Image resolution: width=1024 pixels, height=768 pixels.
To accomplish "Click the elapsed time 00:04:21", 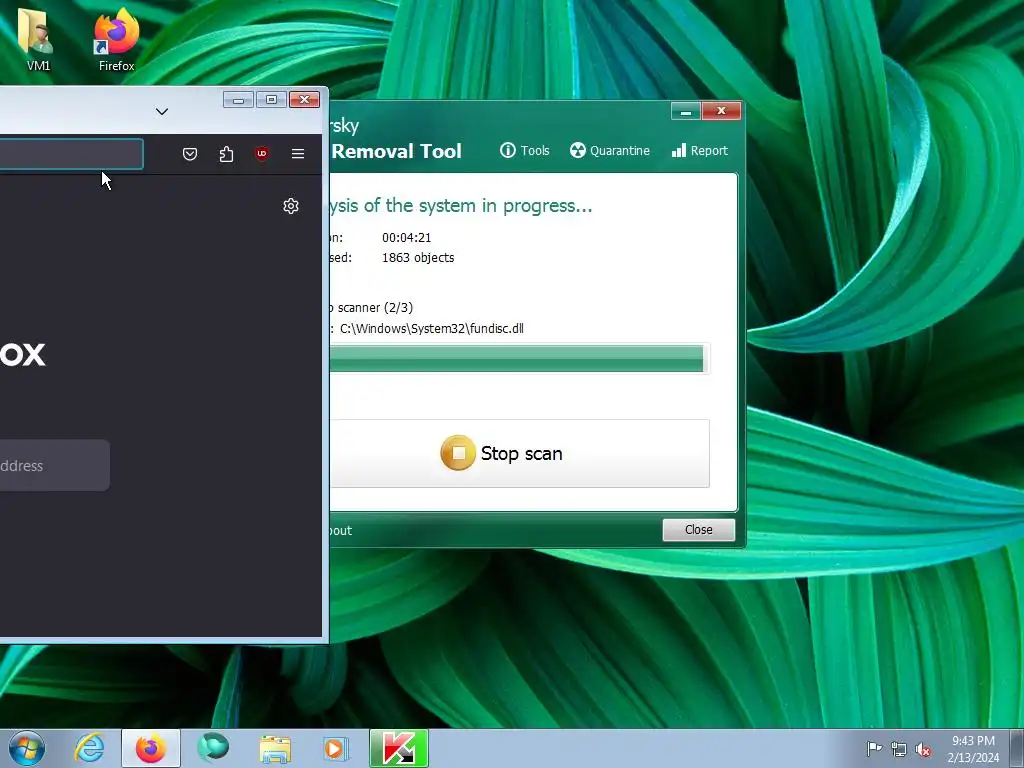I will (406, 238).
